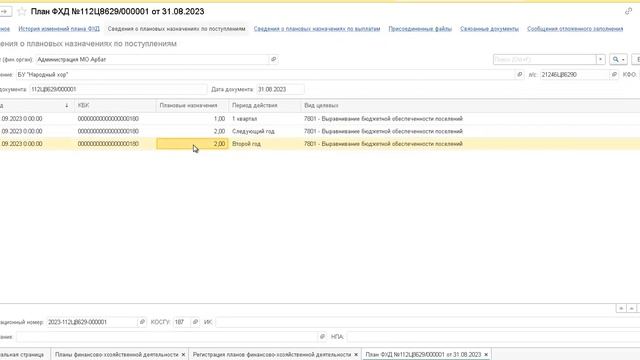Click the forward navigation arrow button

click(4, 11)
